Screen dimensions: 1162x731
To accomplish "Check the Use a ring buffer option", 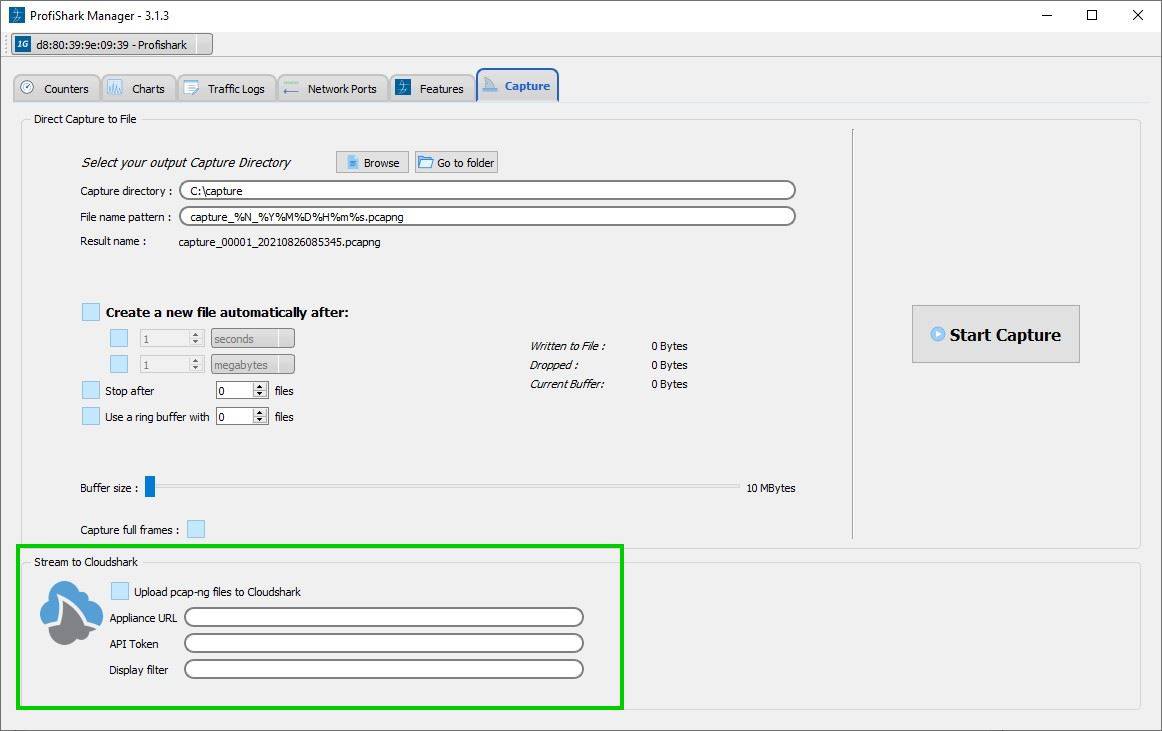I will (90, 416).
